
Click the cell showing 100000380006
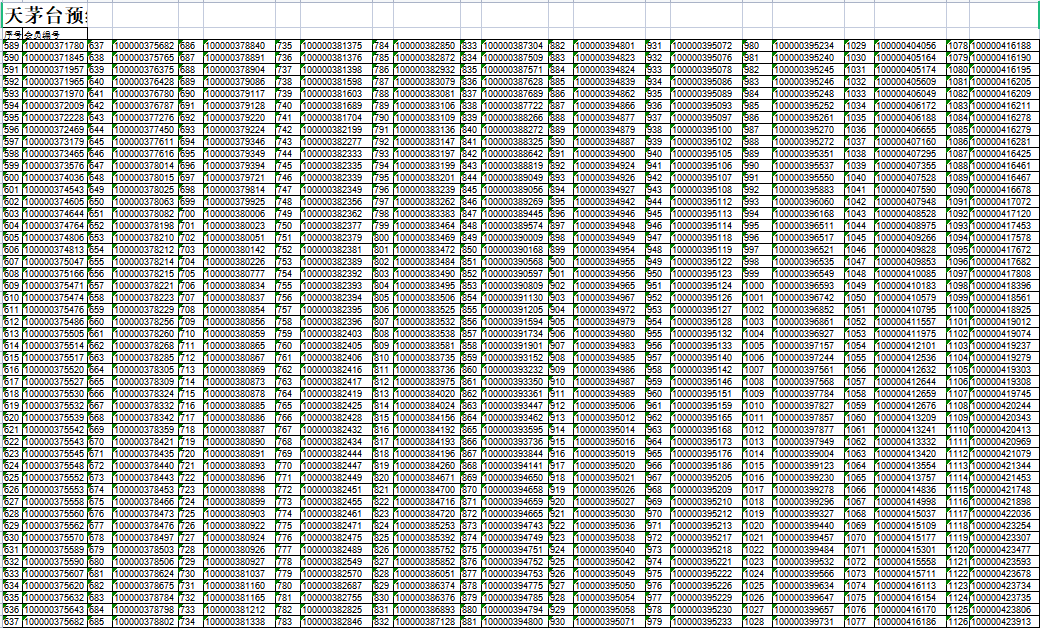pos(237,214)
